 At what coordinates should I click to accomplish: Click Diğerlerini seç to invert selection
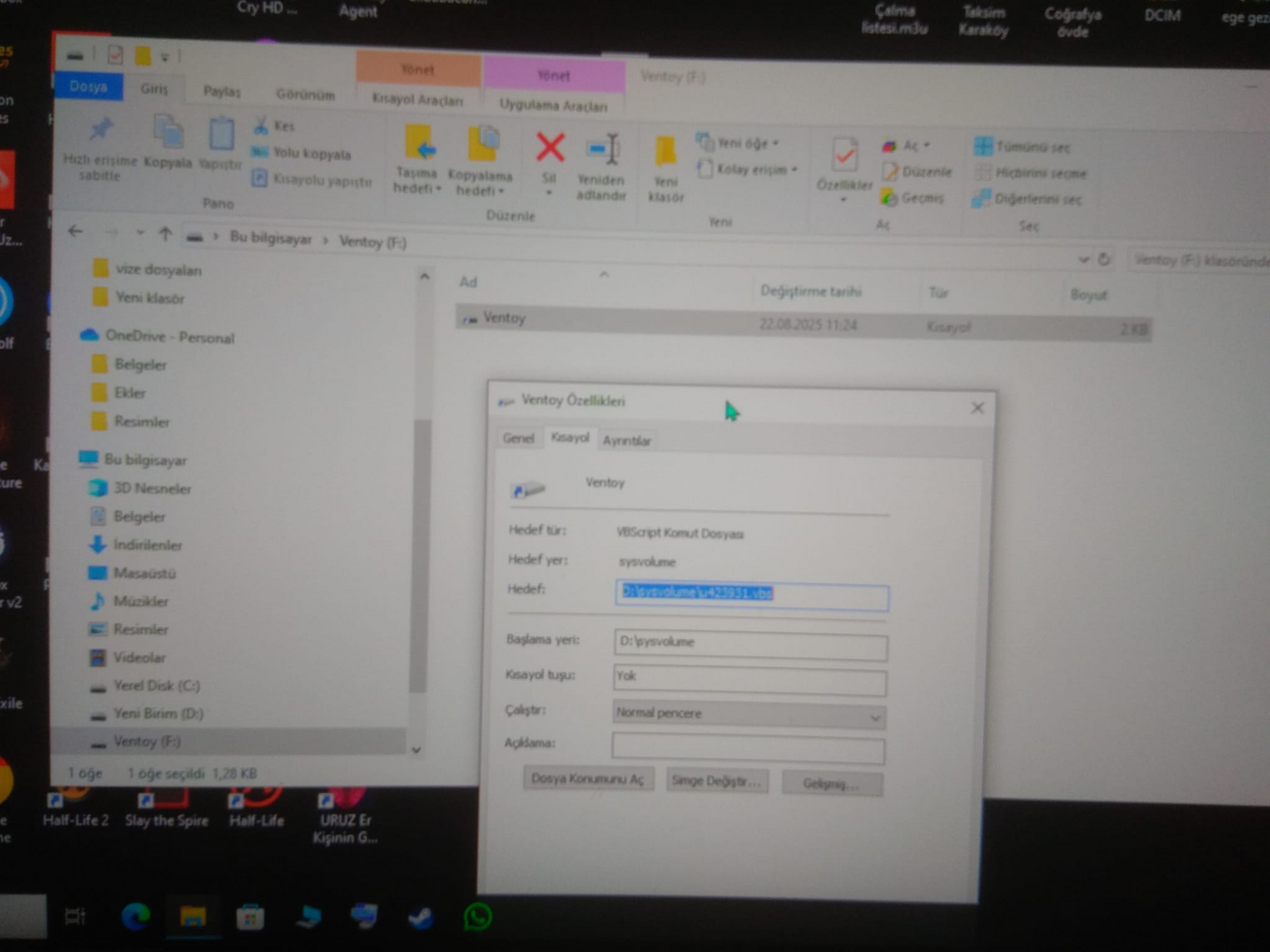click(1027, 199)
